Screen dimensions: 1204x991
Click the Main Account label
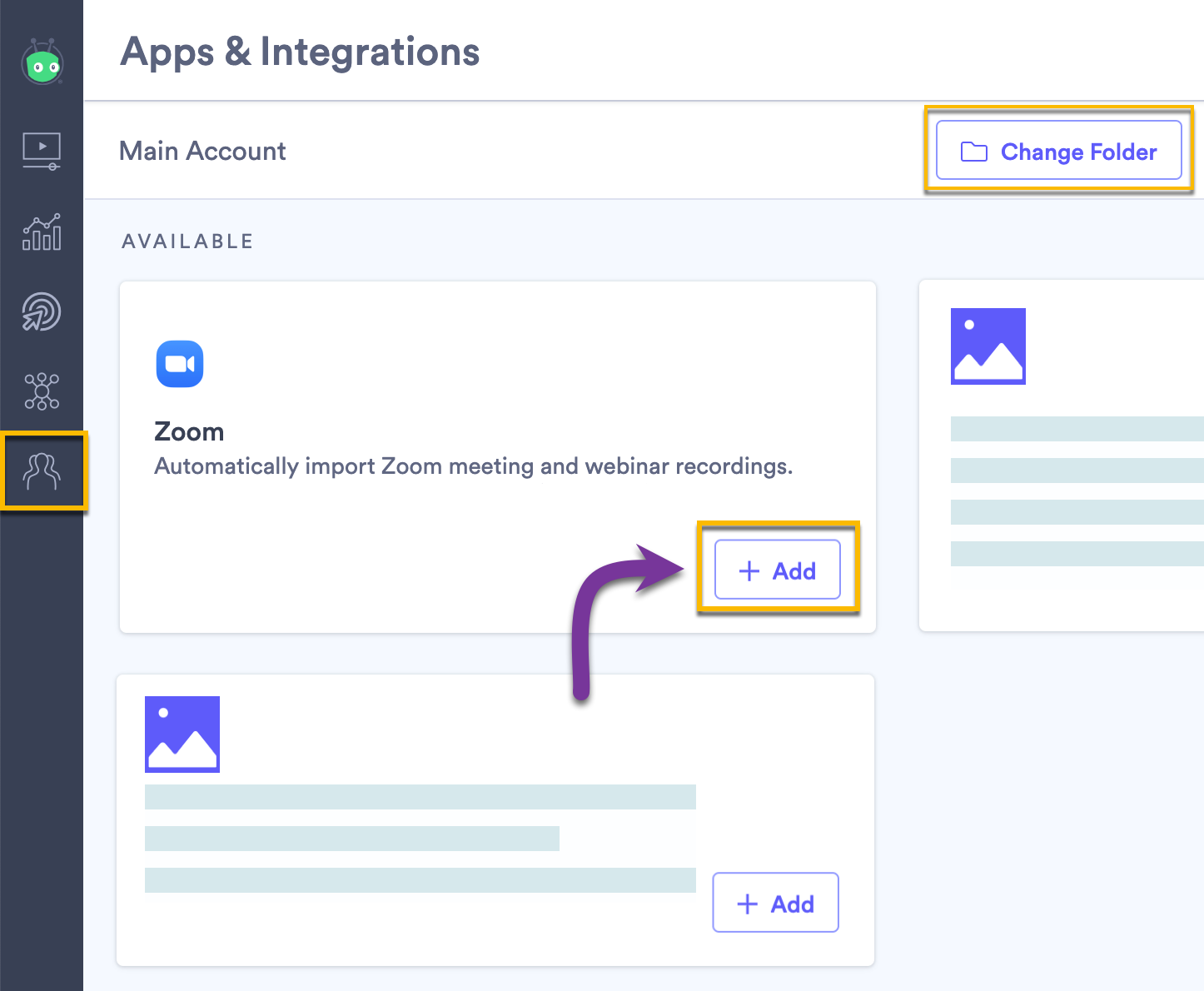(x=202, y=151)
